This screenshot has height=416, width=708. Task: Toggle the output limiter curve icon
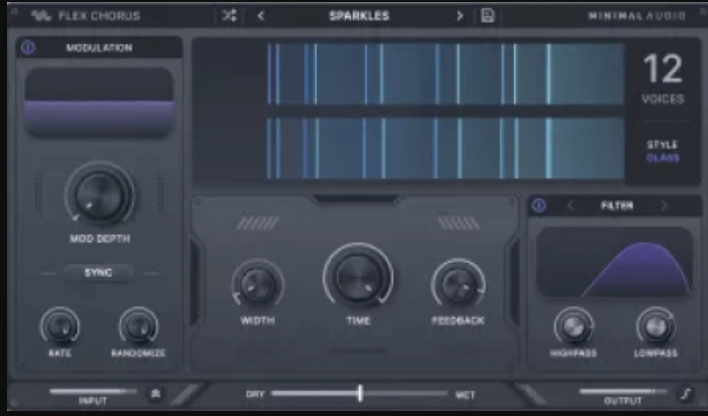point(686,394)
